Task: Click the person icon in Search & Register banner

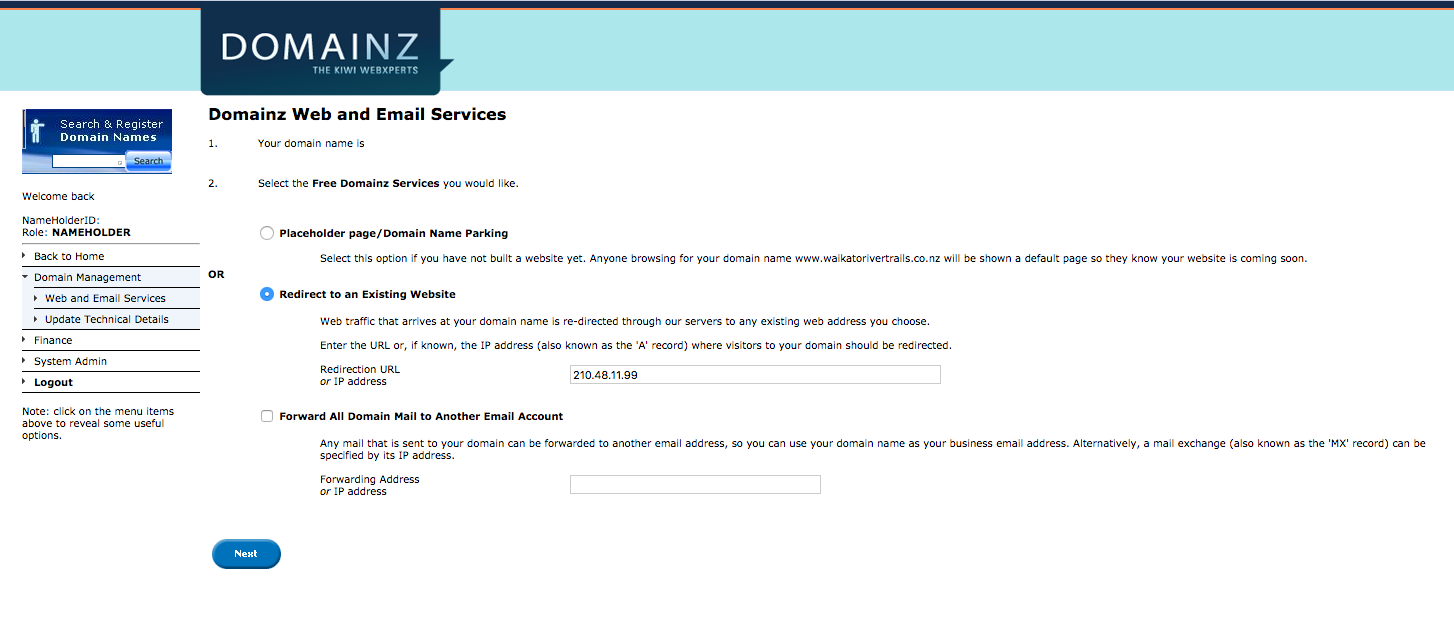Action: (x=37, y=131)
